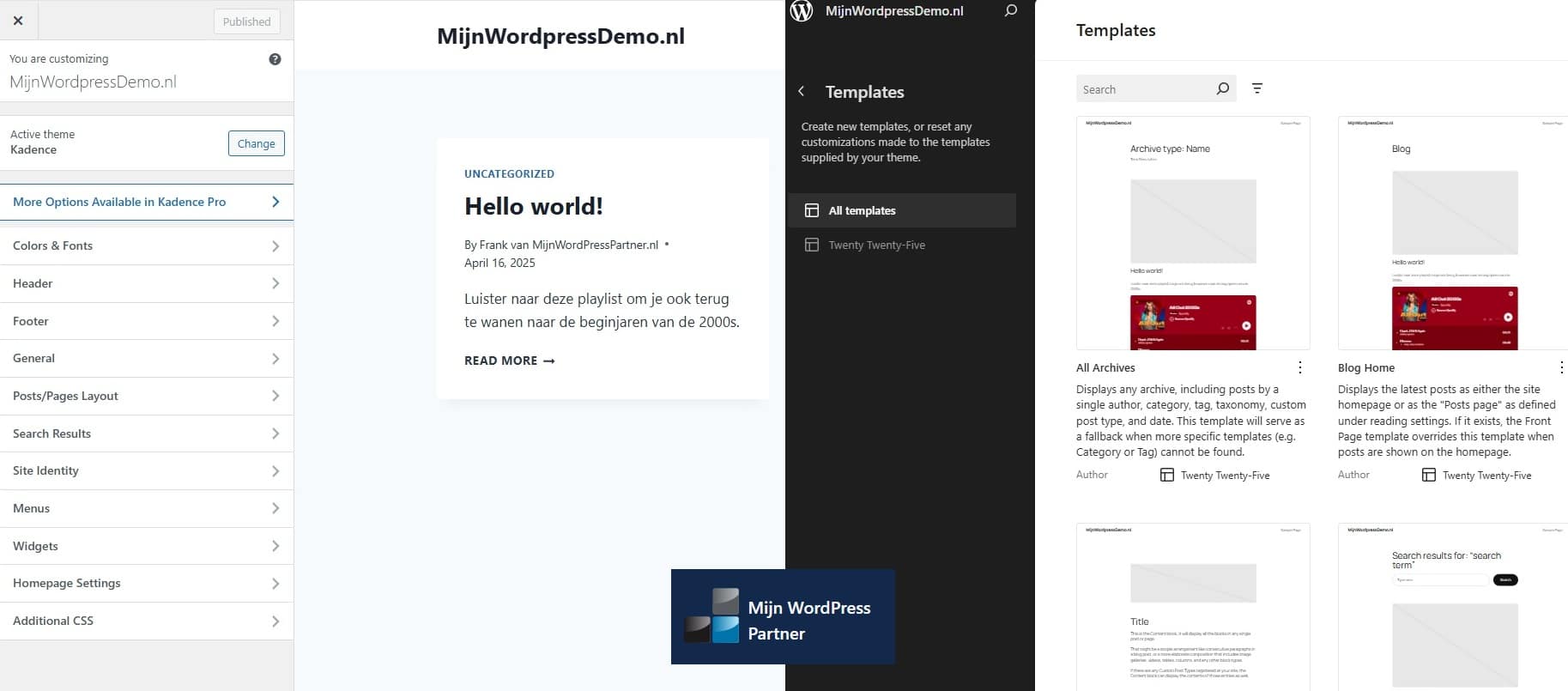The image size is (1568, 691).
Task: Click the author icon under Blog Home card
Action: pyautogui.click(x=1429, y=475)
